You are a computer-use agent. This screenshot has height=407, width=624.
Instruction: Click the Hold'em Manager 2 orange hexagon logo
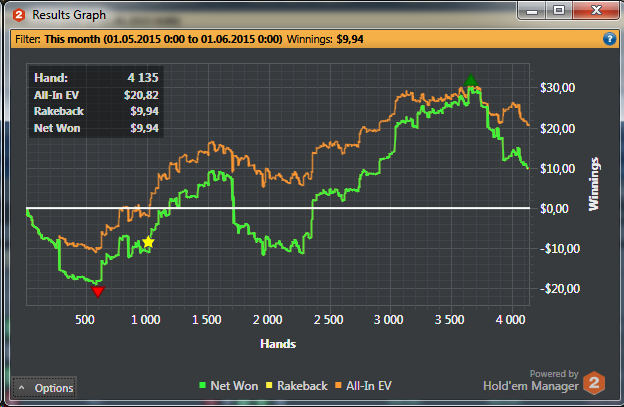[594, 383]
